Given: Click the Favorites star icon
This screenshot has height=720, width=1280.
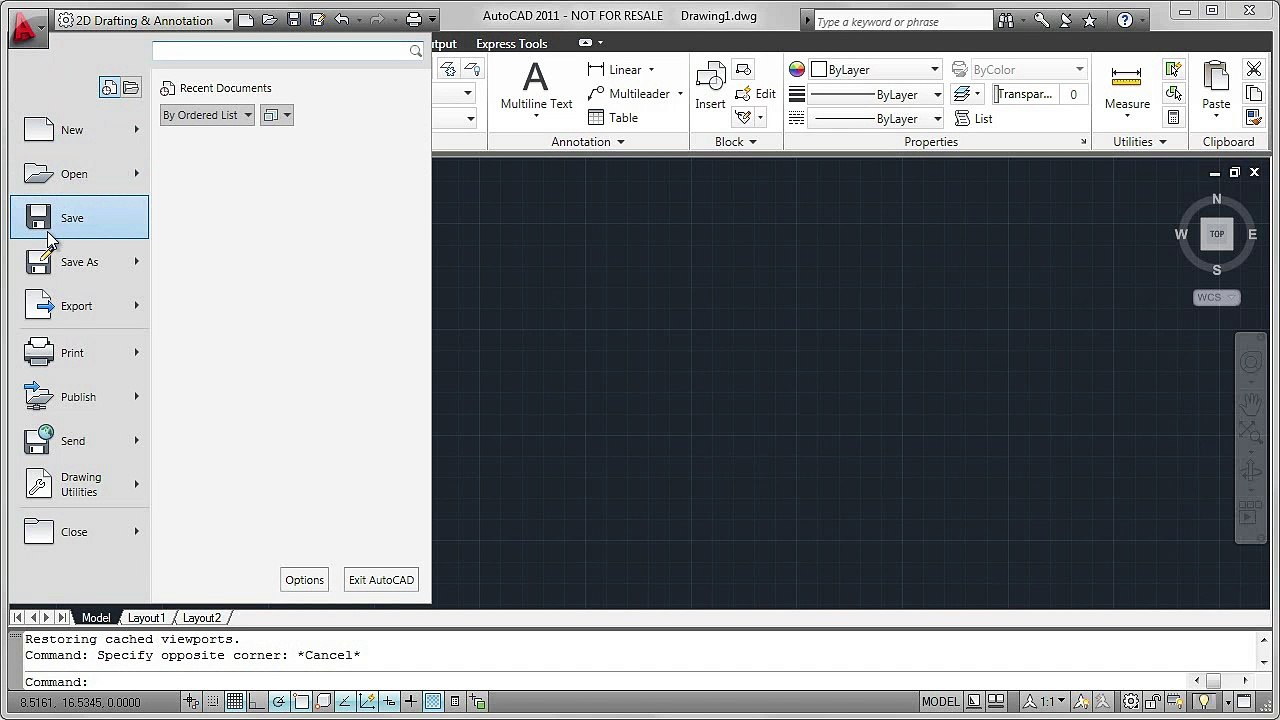Looking at the screenshot, I should coord(1090,20).
